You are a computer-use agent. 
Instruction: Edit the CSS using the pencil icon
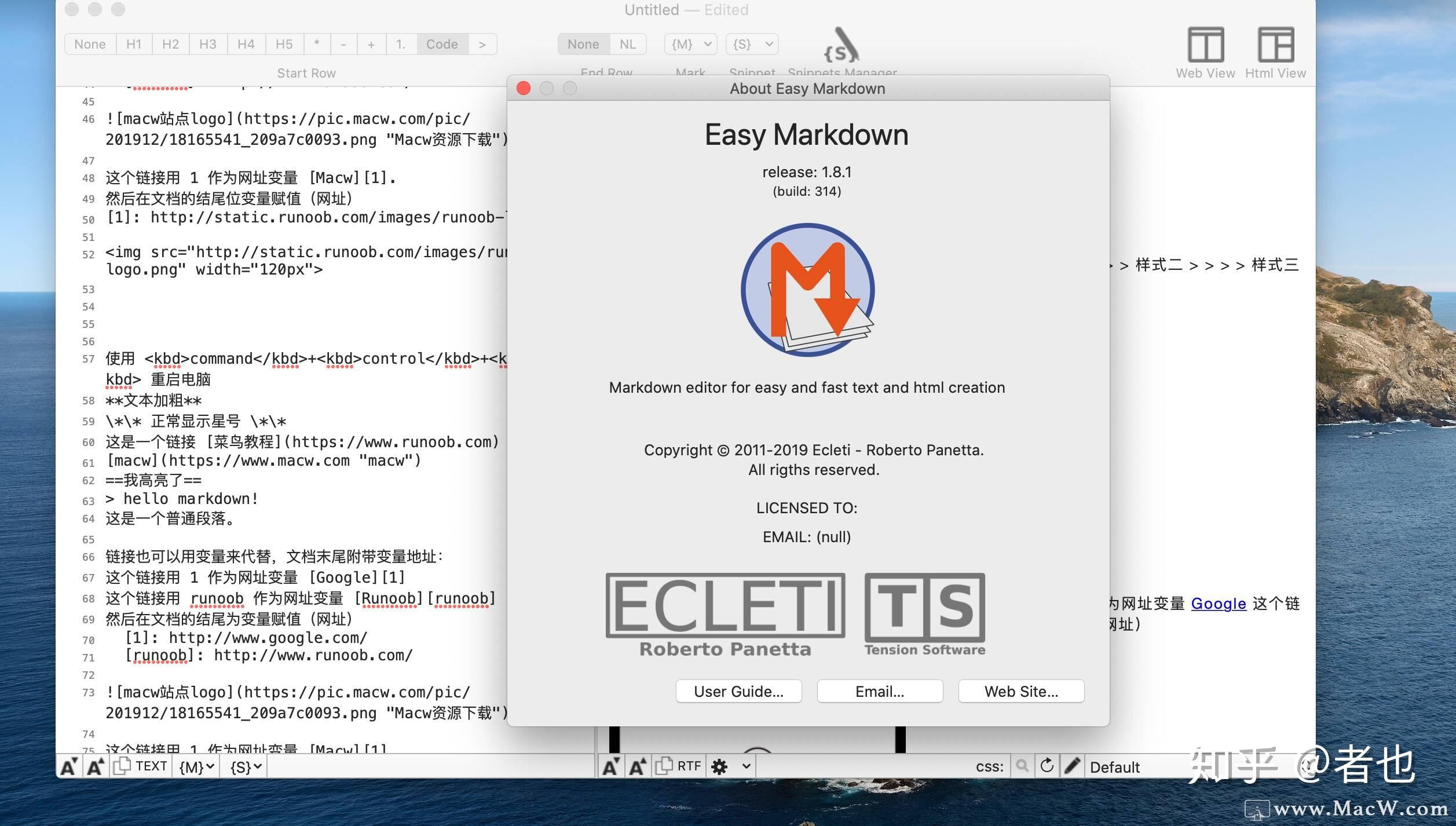pos(1071,766)
